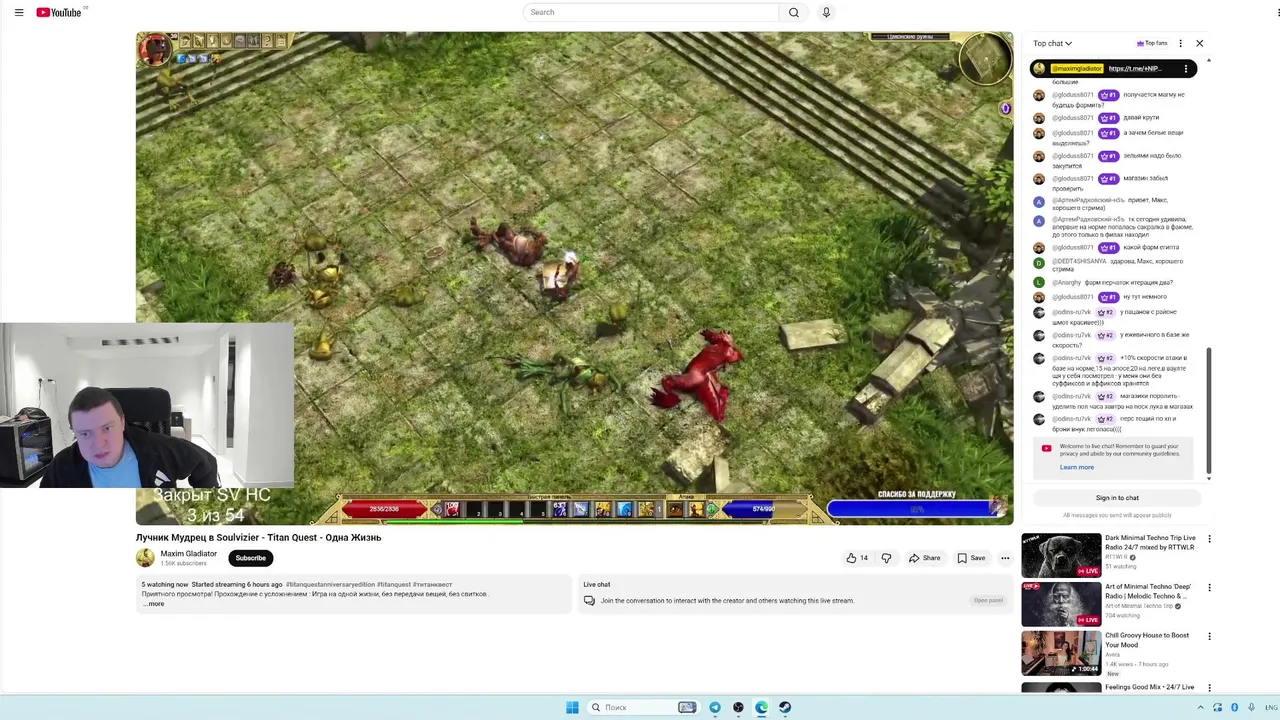This screenshot has width=1280, height=720.
Task: Click gloduss8071 avatar beside 'давай крути'
Action: pyautogui.click(x=1039, y=118)
